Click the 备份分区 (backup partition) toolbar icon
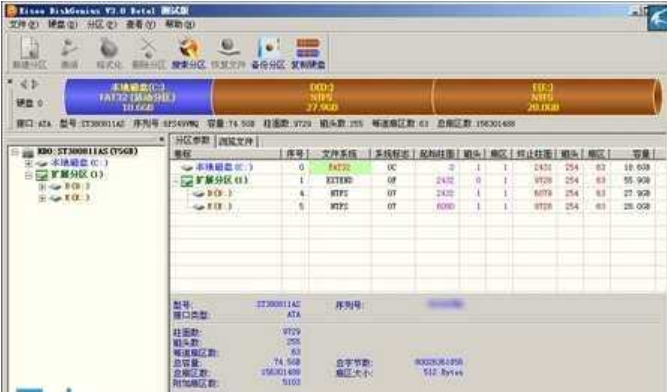The image size is (667, 392). click(268, 53)
